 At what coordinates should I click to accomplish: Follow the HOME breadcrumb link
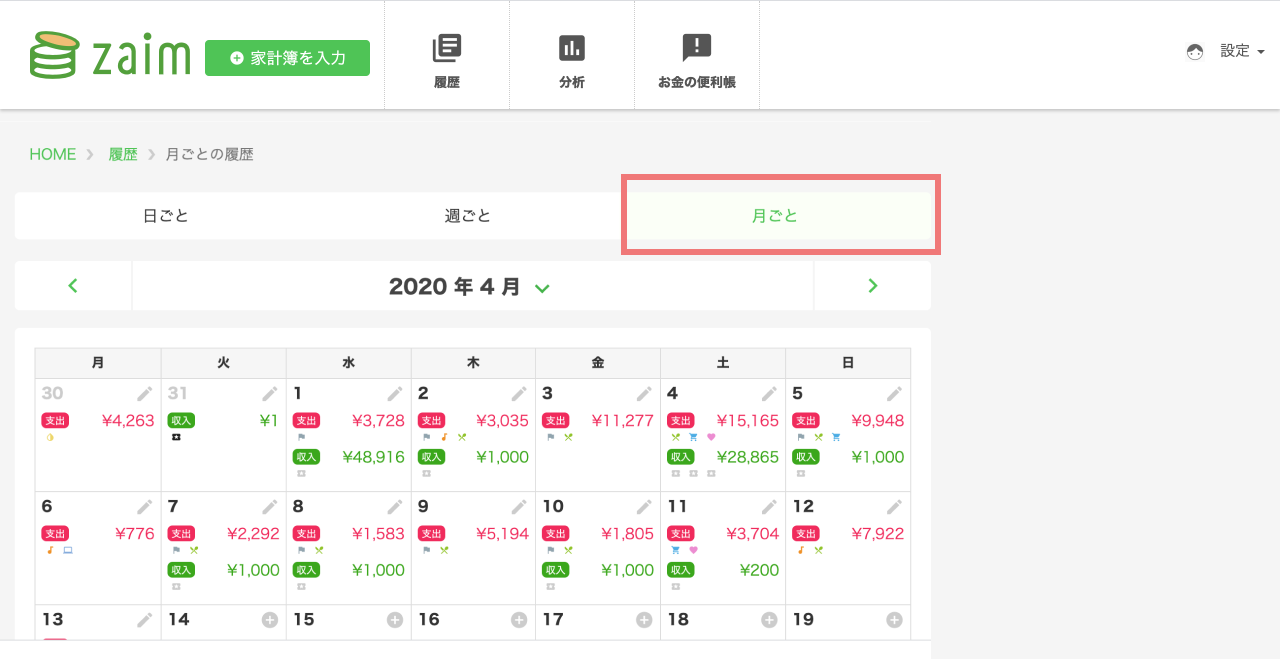pos(53,154)
